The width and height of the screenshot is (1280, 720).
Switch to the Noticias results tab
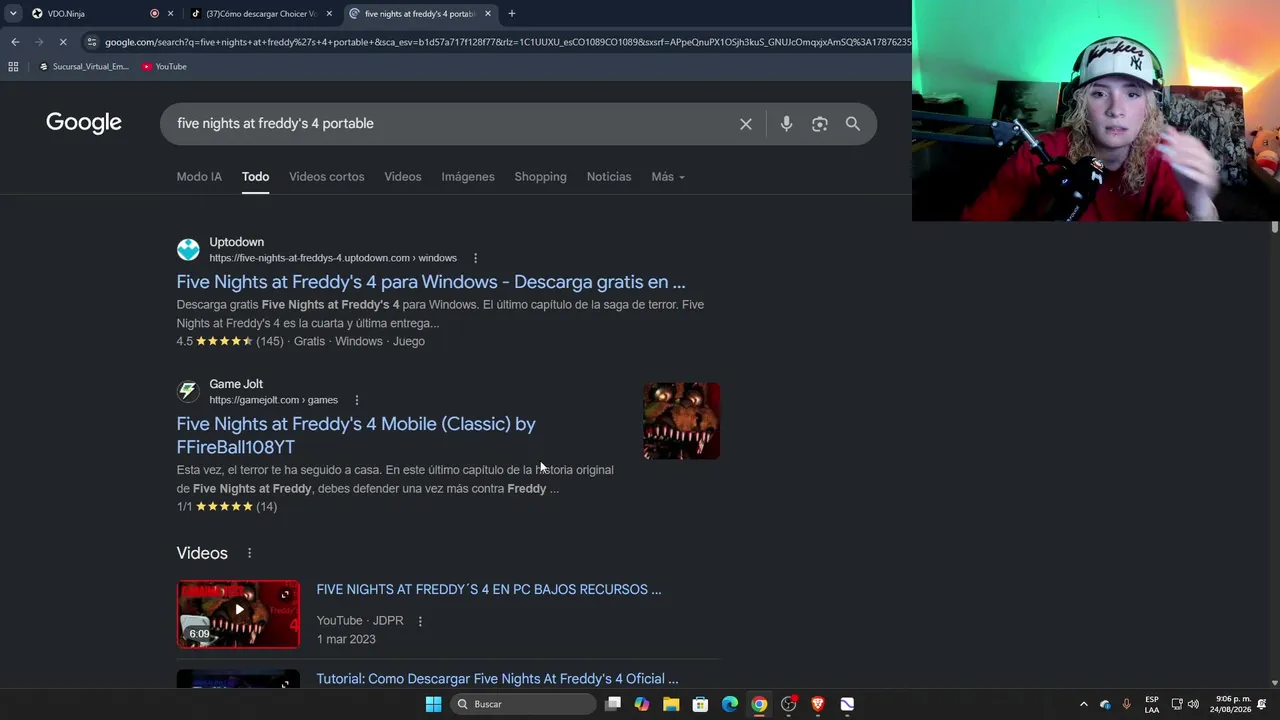(609, 177)
